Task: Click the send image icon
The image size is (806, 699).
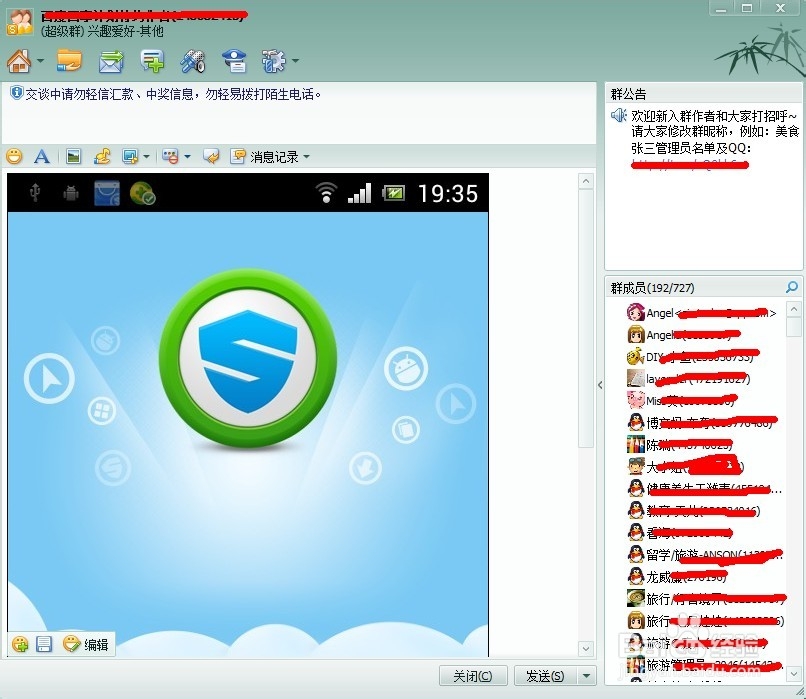Action: coord(75,157)
